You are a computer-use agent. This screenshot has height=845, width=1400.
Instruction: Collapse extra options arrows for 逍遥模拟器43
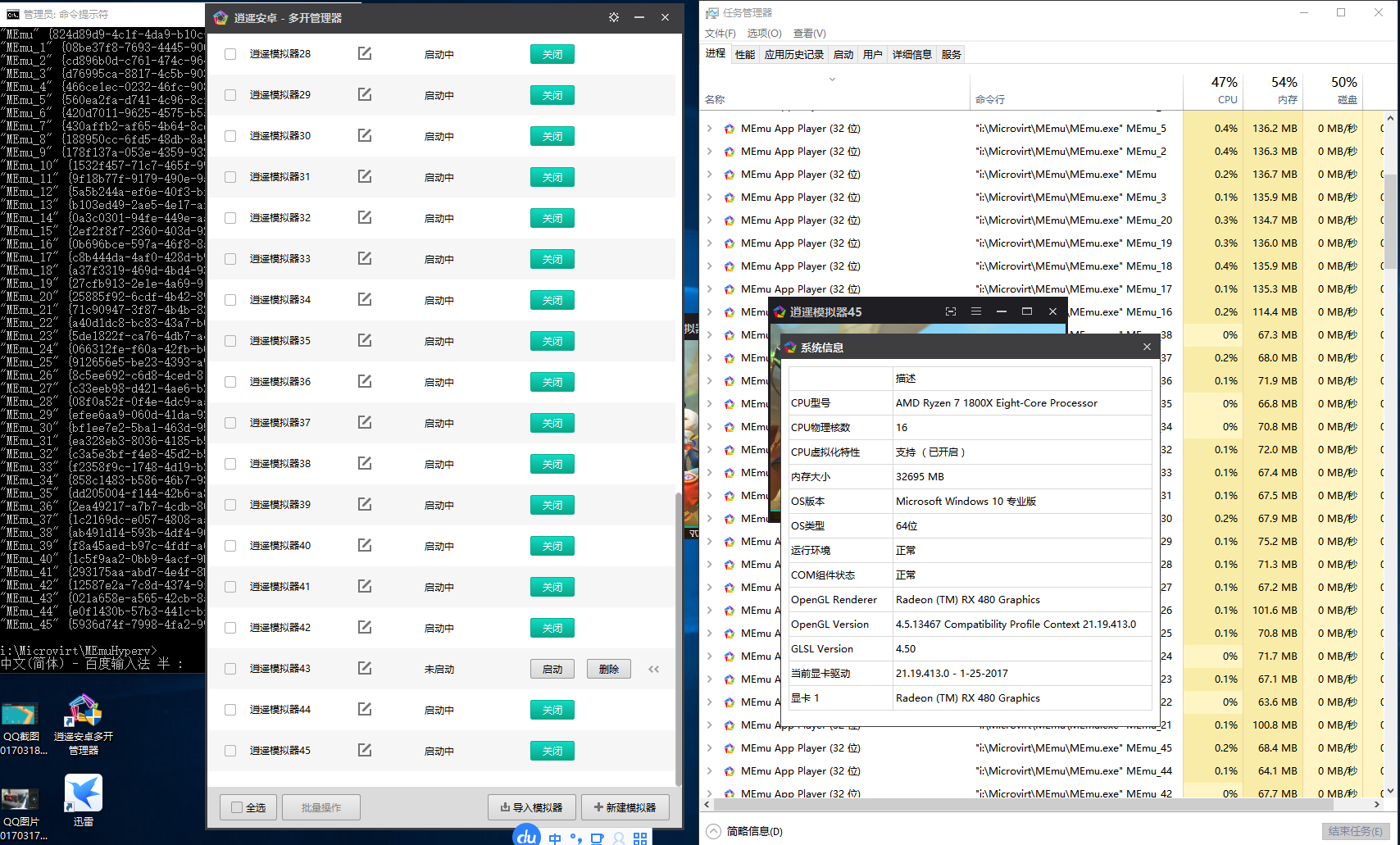pos(654,669)
